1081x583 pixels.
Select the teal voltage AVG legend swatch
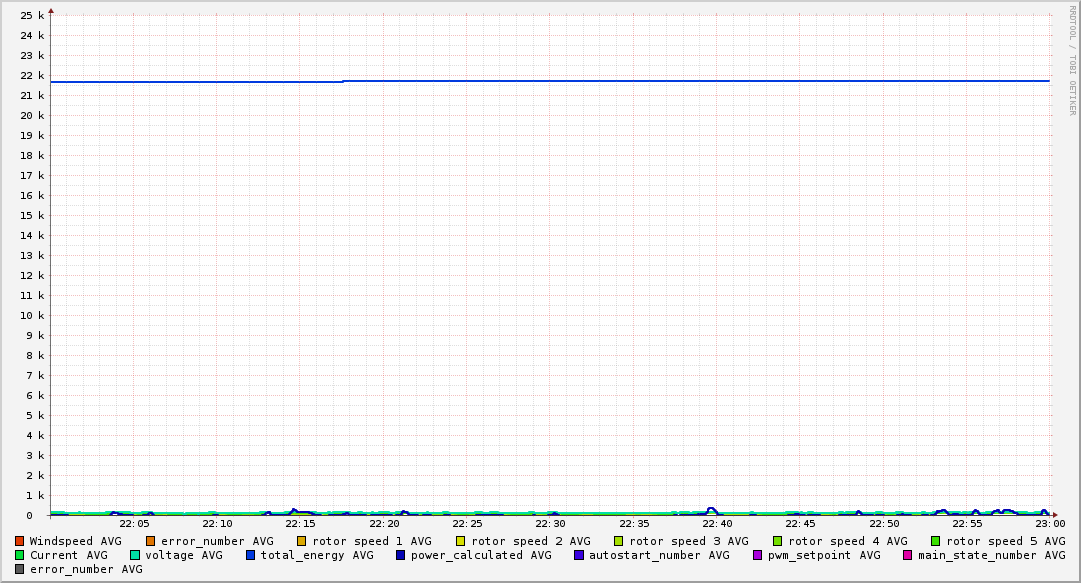pos(135,555)
